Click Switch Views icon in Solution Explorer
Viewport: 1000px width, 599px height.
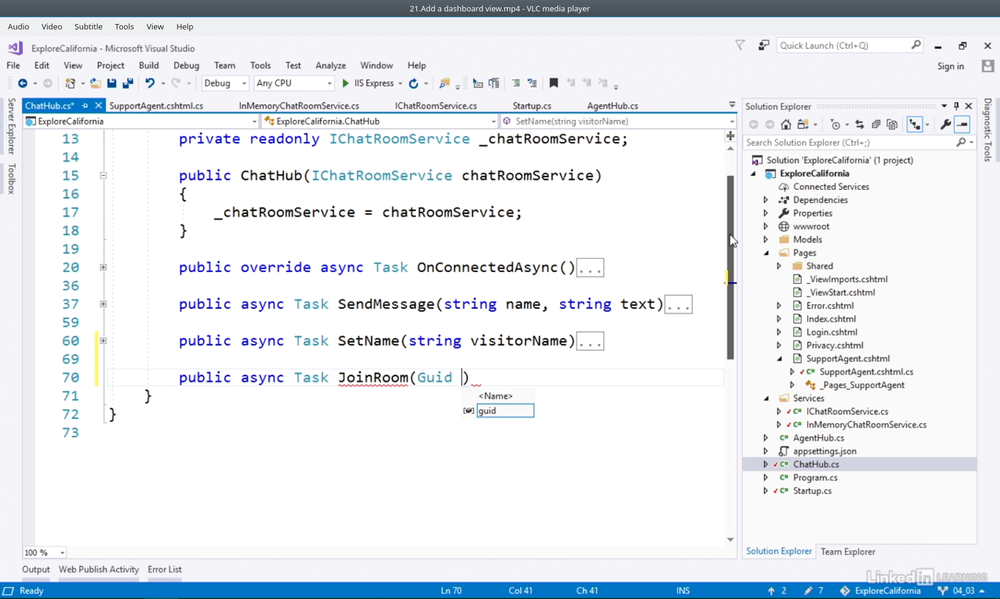click(x=803, y=124)
